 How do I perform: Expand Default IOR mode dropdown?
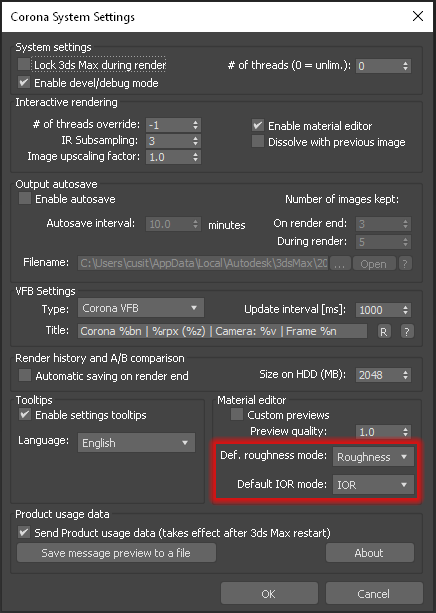coord(373,485)
